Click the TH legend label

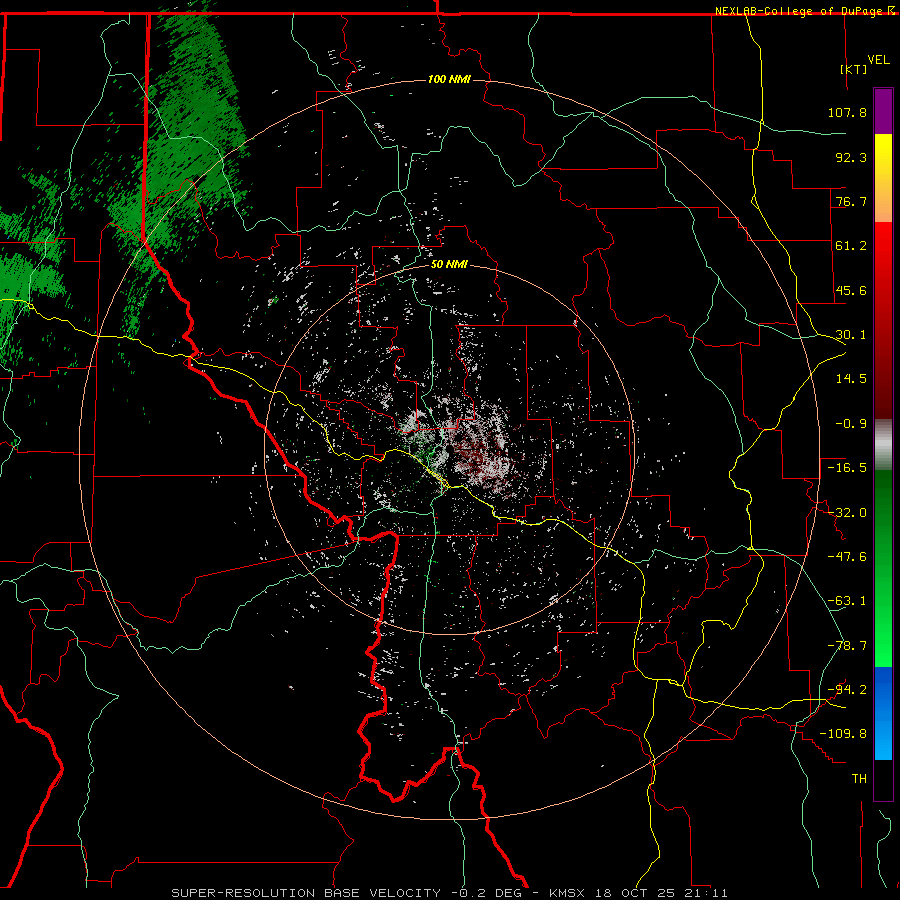(x=859, y=779)
